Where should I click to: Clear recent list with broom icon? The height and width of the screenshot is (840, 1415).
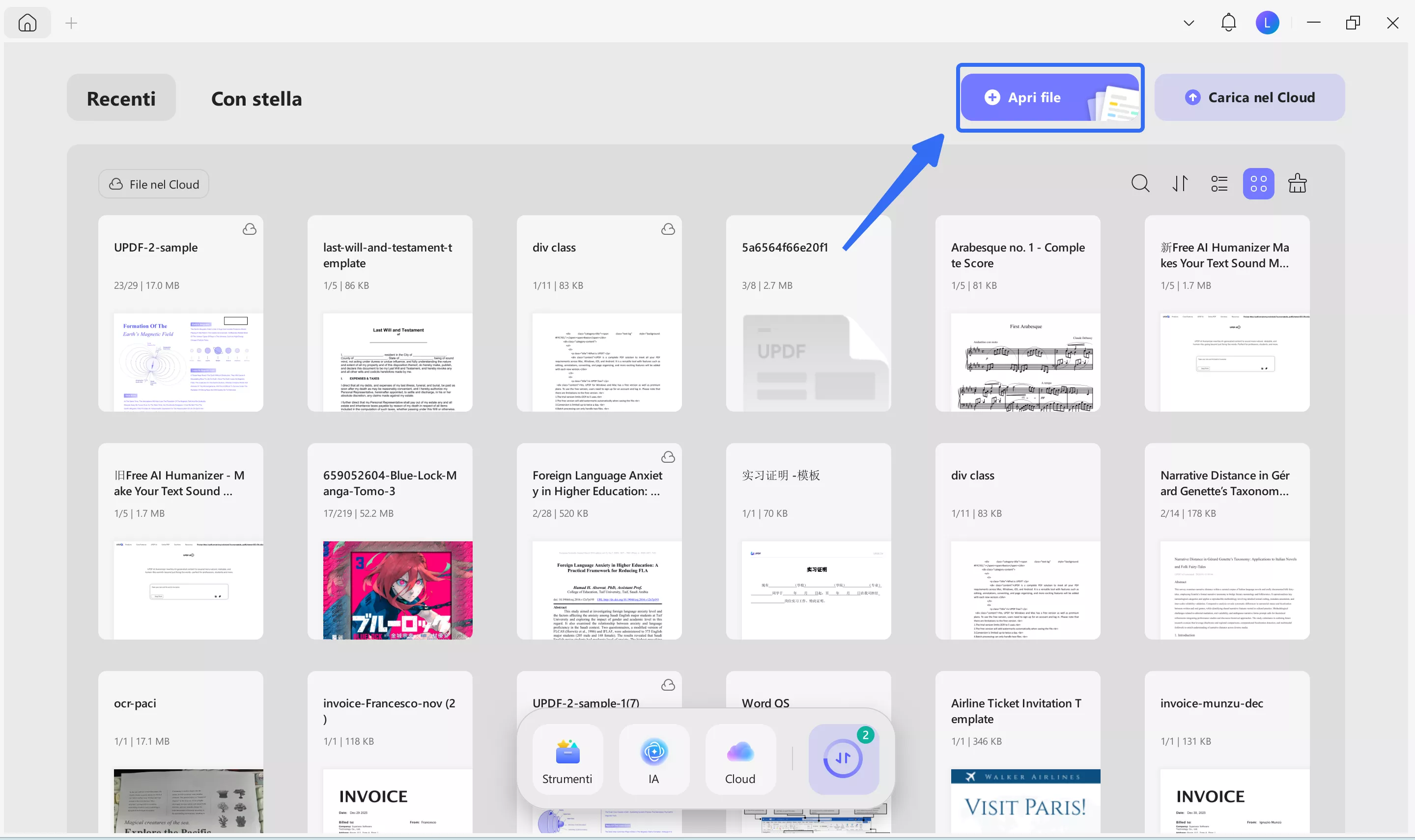(1297, 183)
